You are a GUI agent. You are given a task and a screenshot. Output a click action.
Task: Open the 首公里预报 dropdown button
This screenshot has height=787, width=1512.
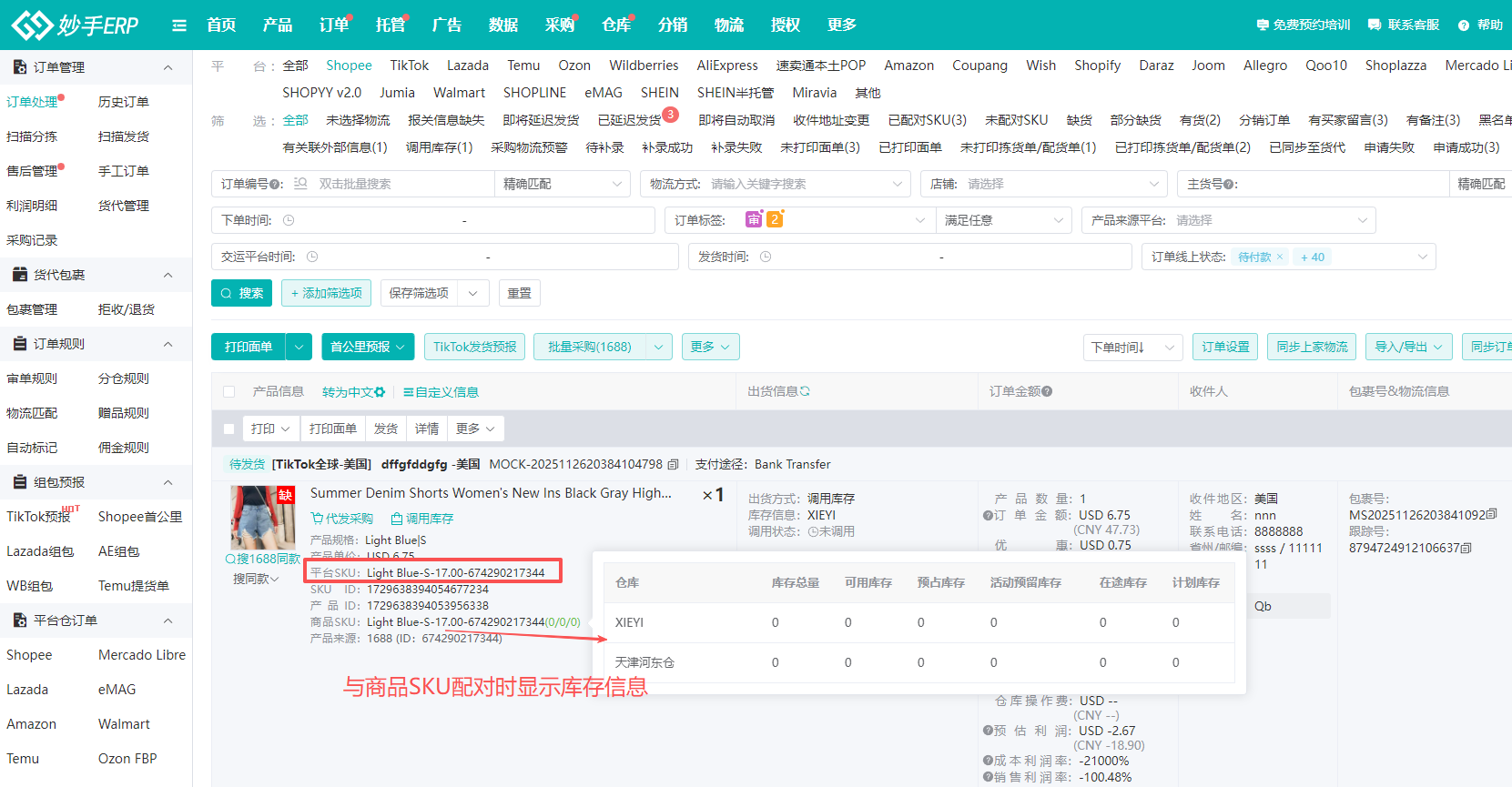click(368, 347)
